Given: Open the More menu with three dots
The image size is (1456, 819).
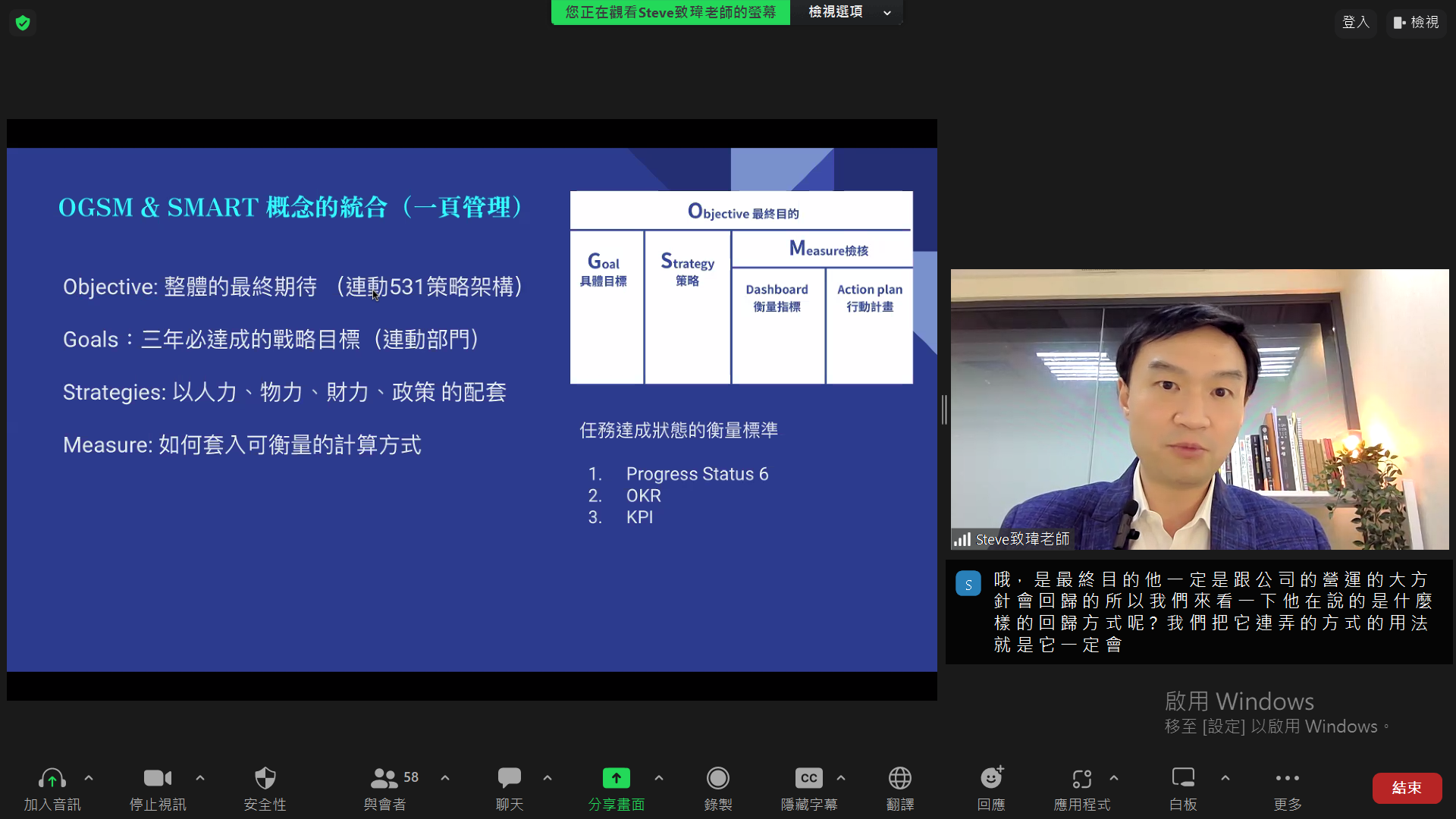Looking at the screenshot, I should coord(1287,779).
